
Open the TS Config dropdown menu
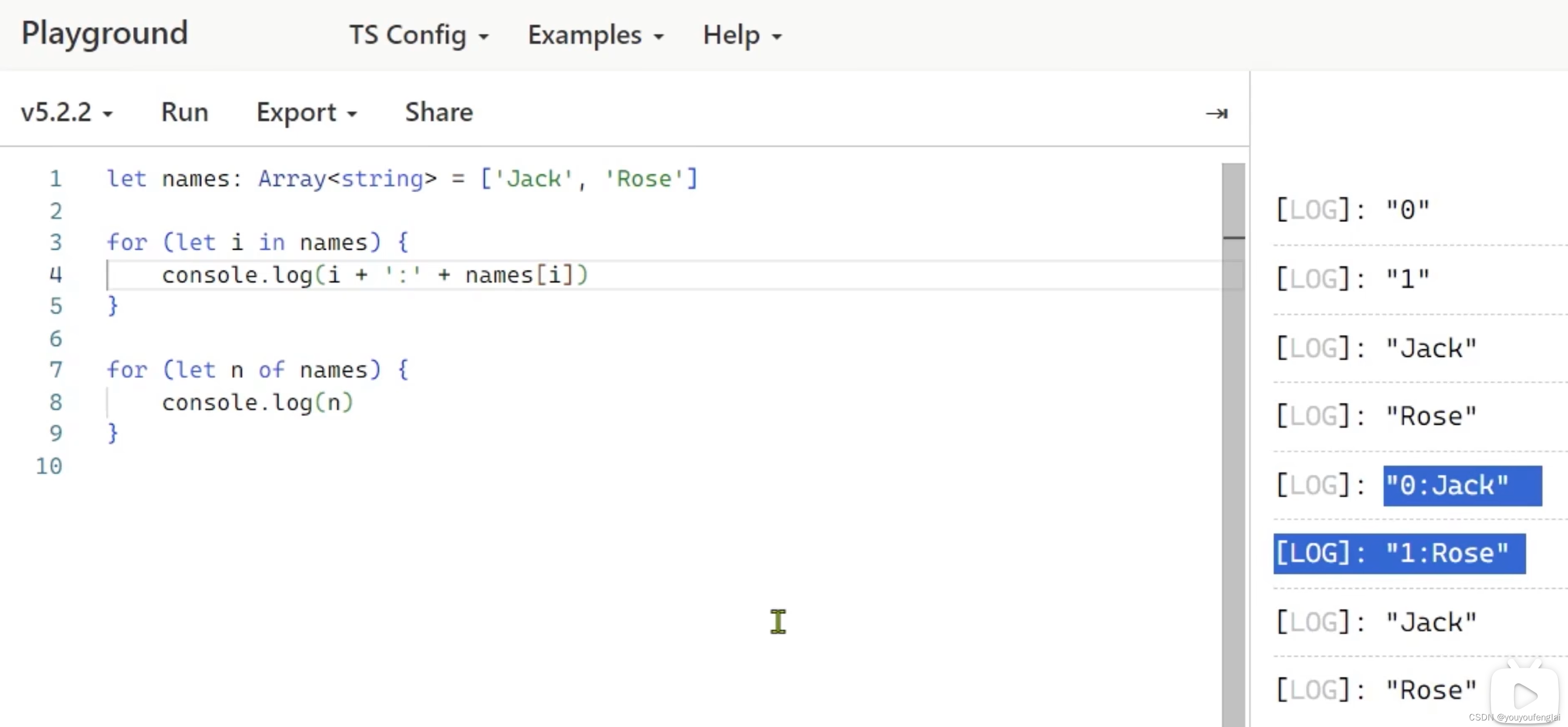419,35
